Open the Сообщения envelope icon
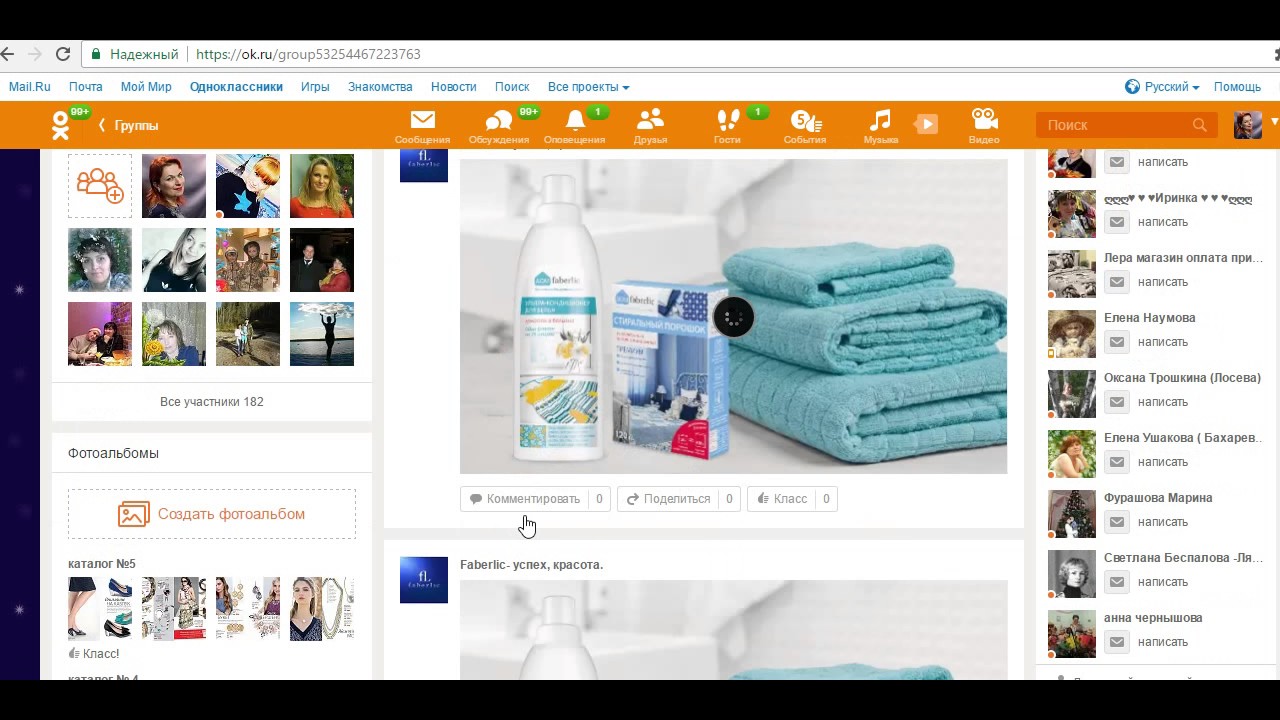This screenshot has height=720, width=1280. coord(422,121)
